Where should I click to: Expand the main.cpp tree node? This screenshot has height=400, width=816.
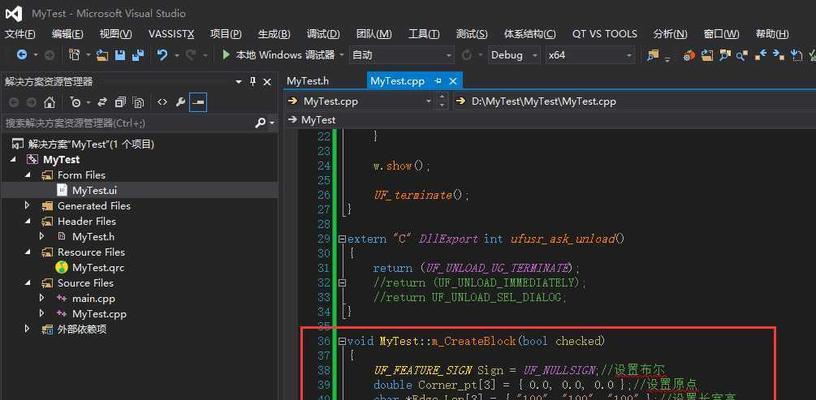[x=42, y=299]
